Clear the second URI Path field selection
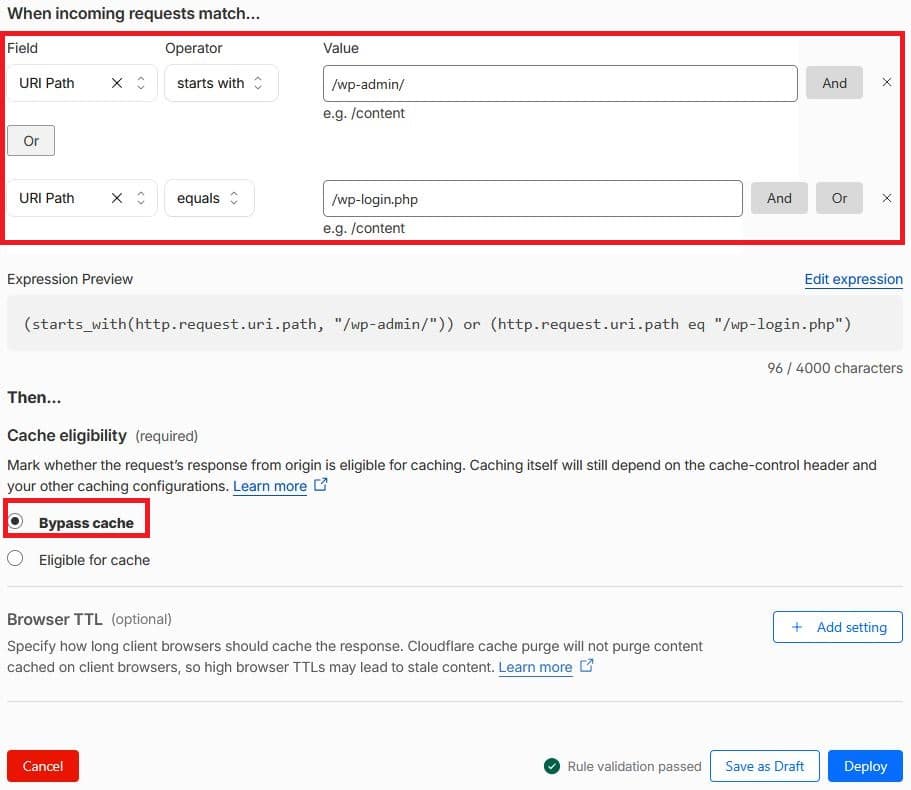911x790 pixels. pos(117,198)
